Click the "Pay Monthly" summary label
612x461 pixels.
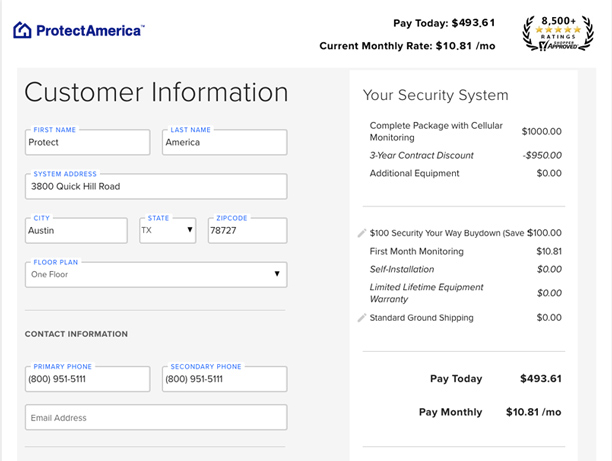click(x=450, y=412)
